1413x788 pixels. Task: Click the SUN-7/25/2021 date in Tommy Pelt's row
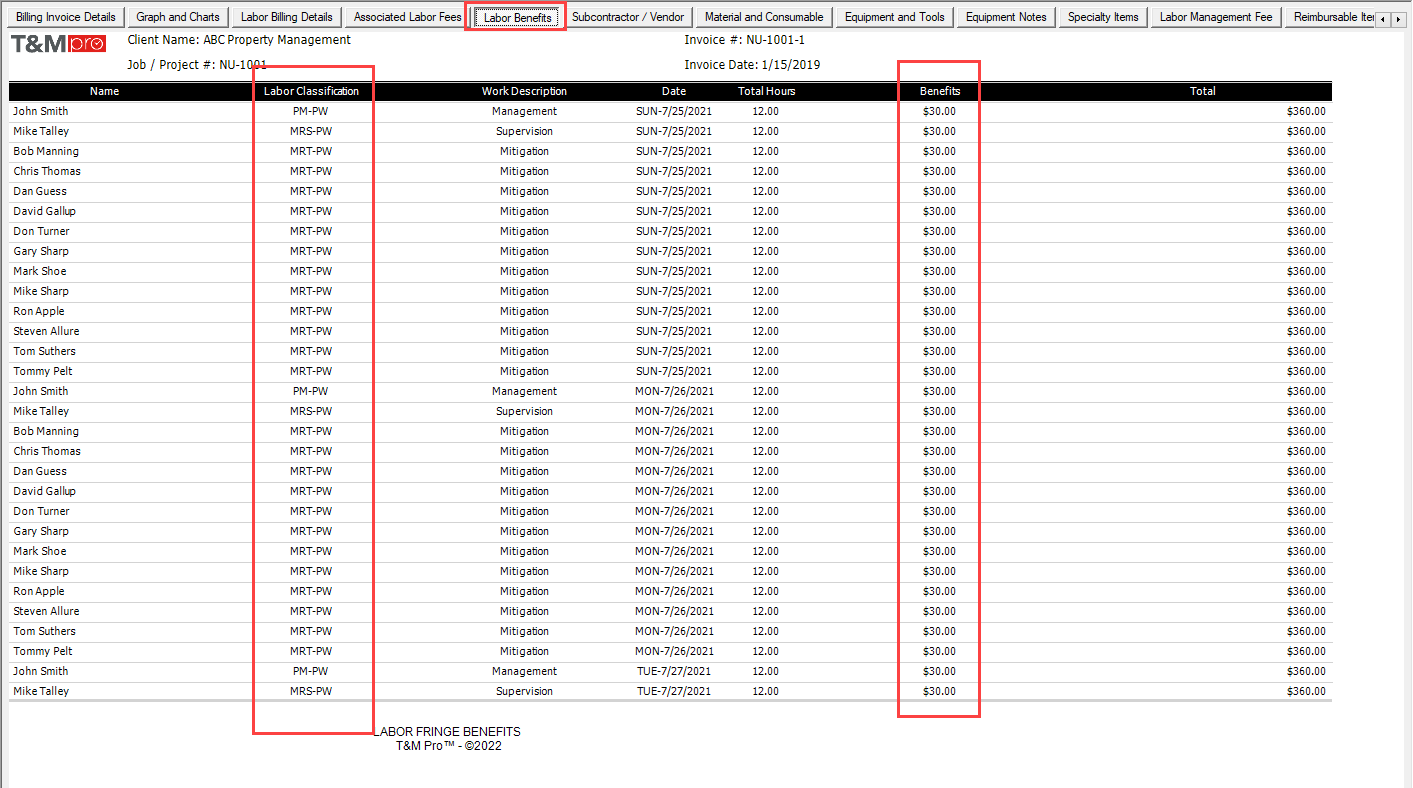674,371
